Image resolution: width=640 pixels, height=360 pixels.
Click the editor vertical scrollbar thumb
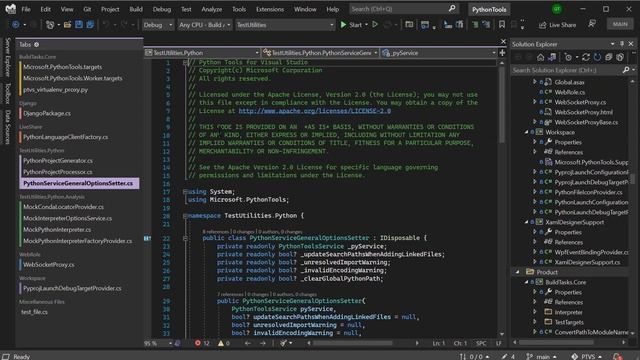(x=502, y=105)
